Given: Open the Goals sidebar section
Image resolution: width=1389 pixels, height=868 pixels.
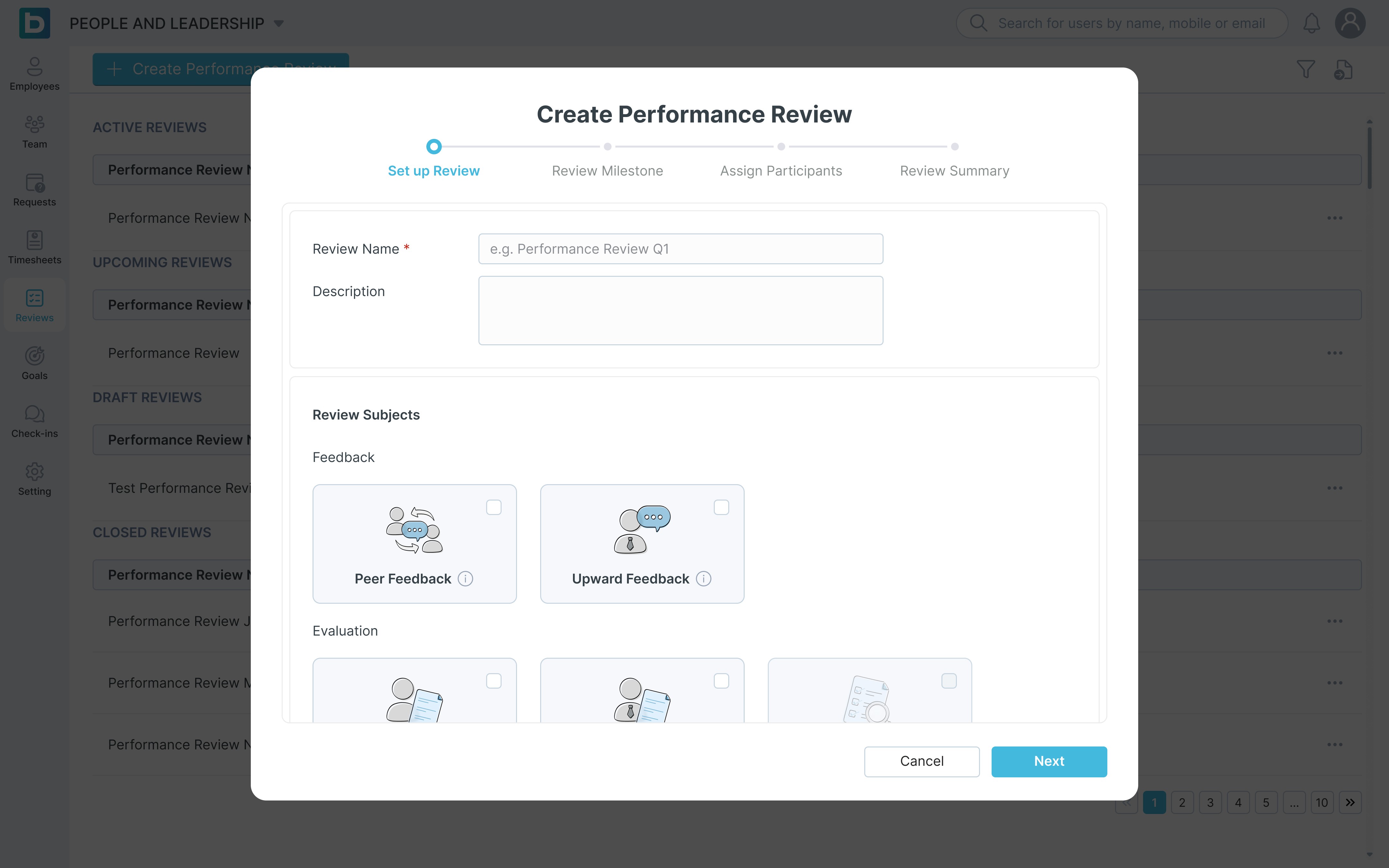Looking at the screenshot, I should tap(34, 363).
